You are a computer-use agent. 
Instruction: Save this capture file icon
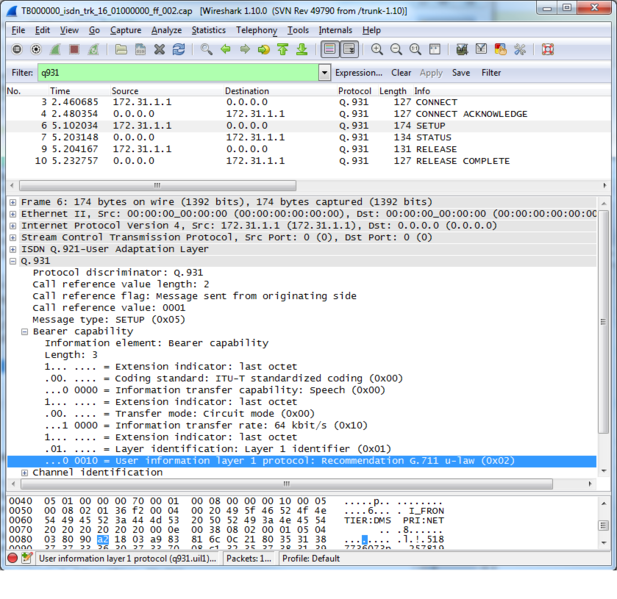[x=140, y=50]
